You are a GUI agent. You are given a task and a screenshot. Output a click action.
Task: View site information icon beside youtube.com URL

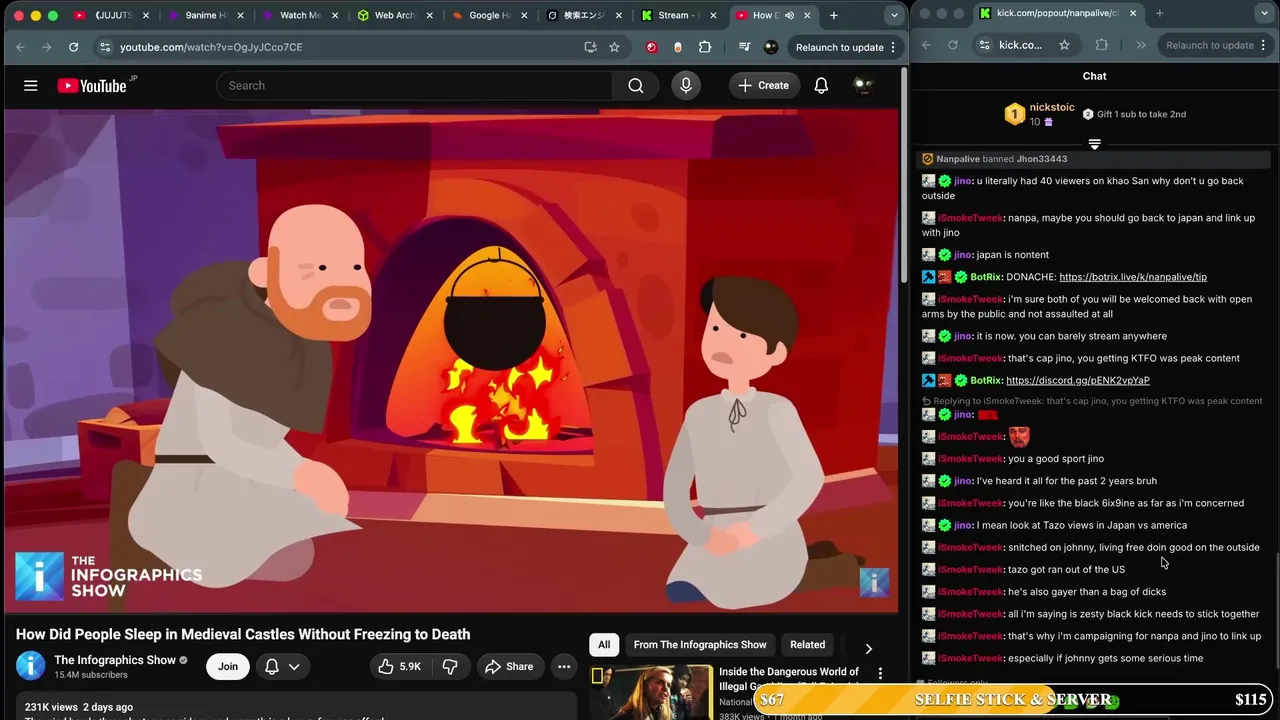pos(105,47)
